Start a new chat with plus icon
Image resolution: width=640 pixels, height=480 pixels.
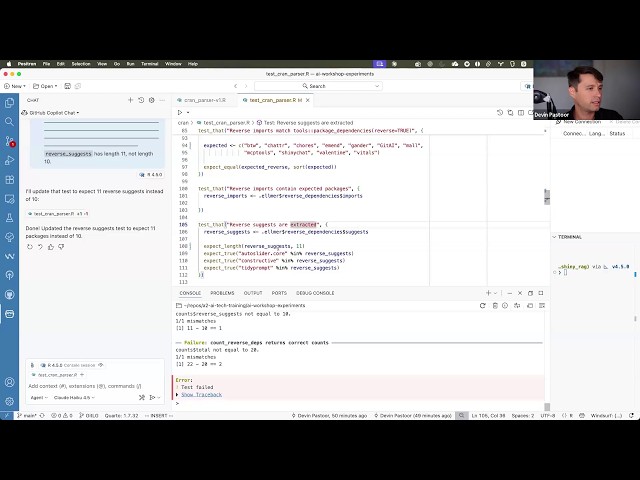(x=131, y=100)
